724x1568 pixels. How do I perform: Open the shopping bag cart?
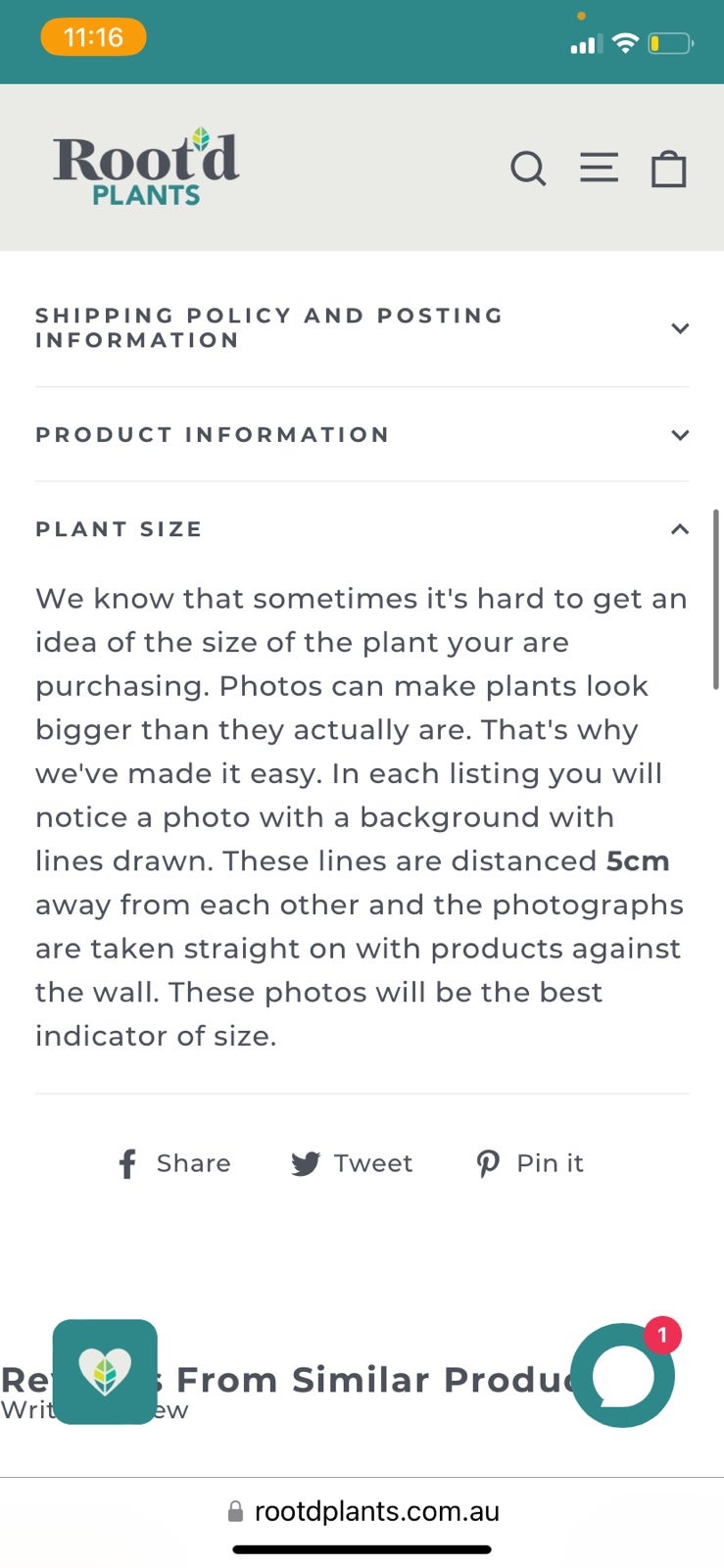[x=669, y=169]
